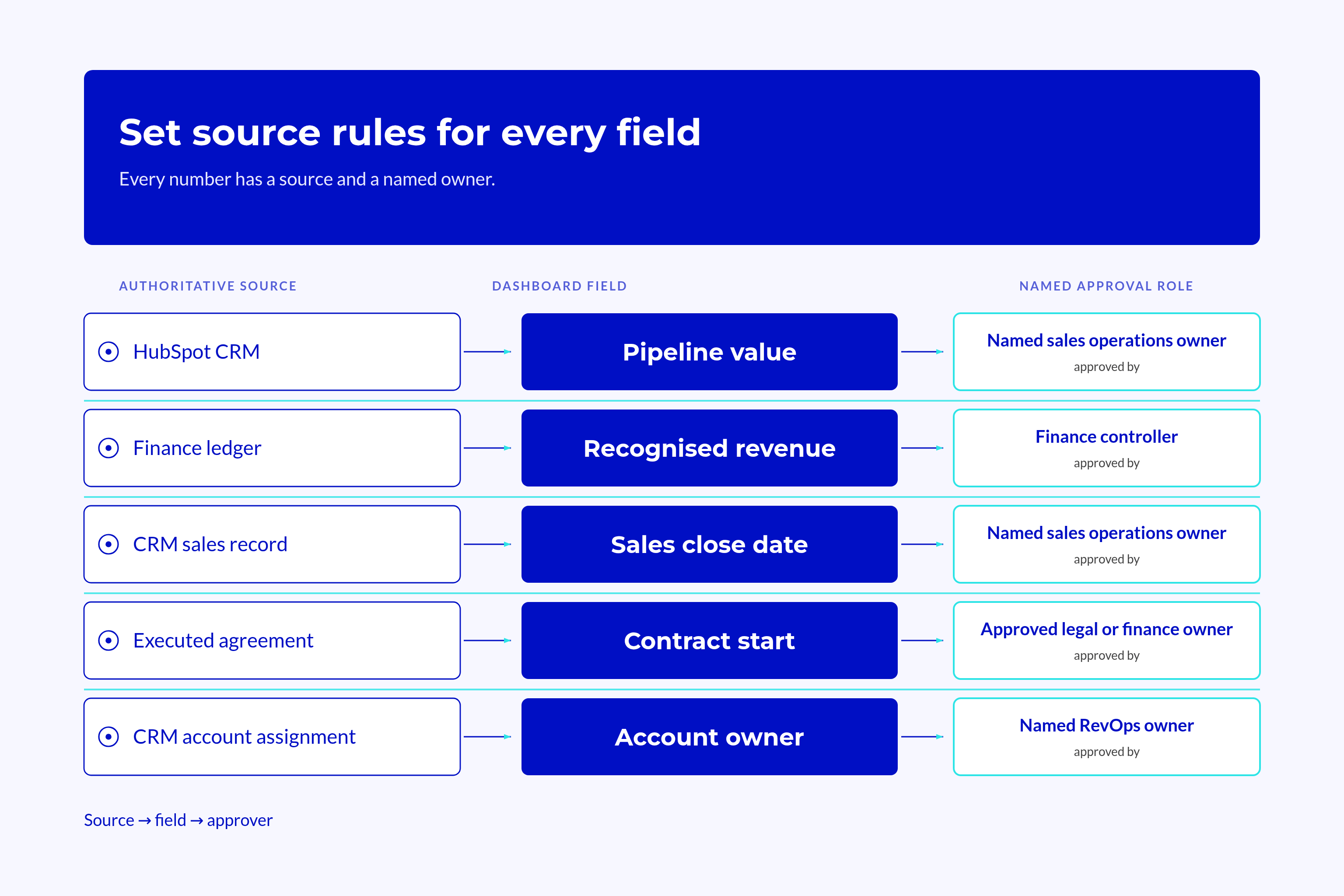Open the Finance controller approval card
The image size is (1344, 896).
pyautogui.click(x=1106, y=448)
